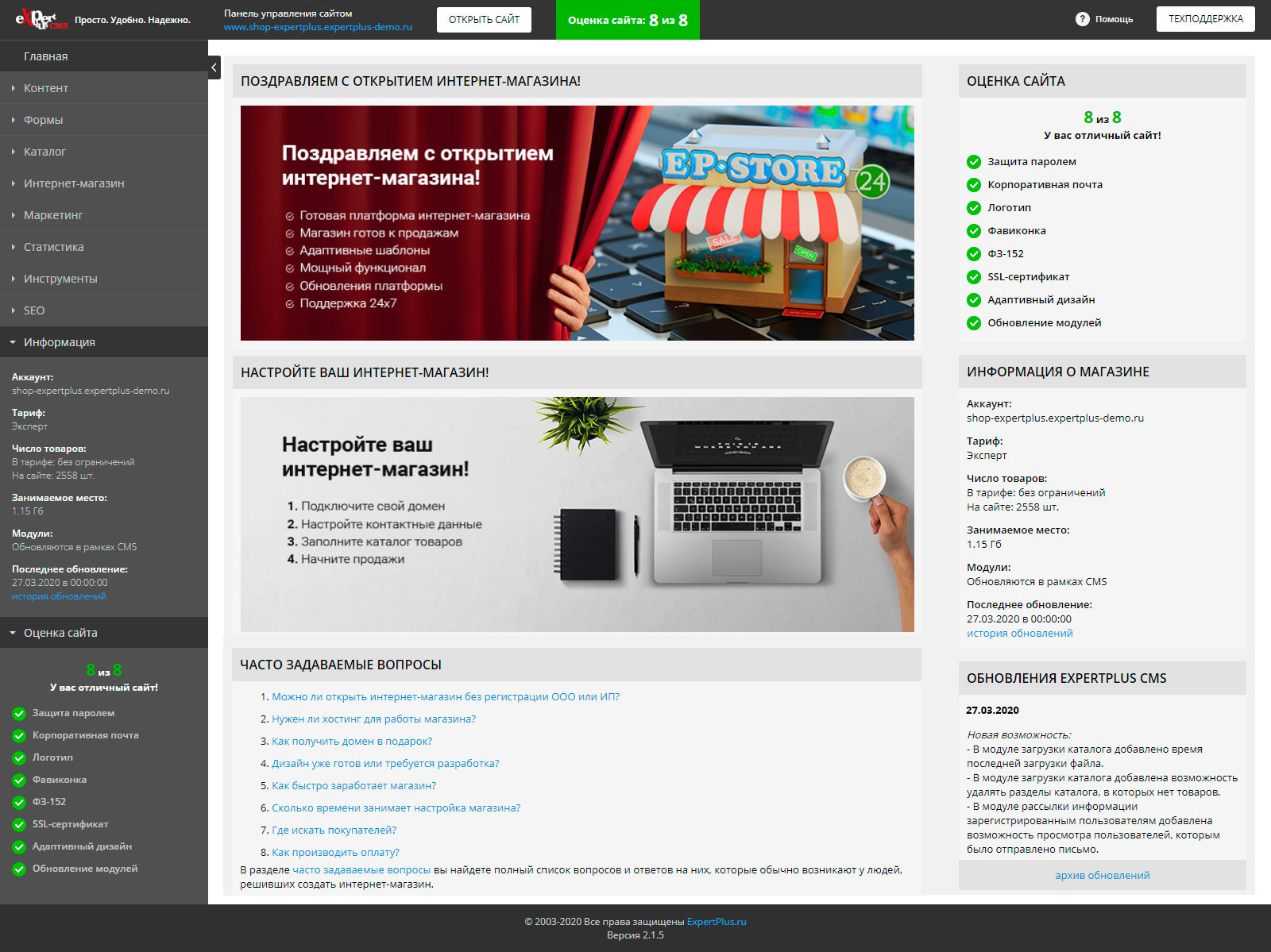Click green checkmark next to Фавиконка in sidebar
Image resolution: width=1271 pixels, height=952 pixels.
18,780
